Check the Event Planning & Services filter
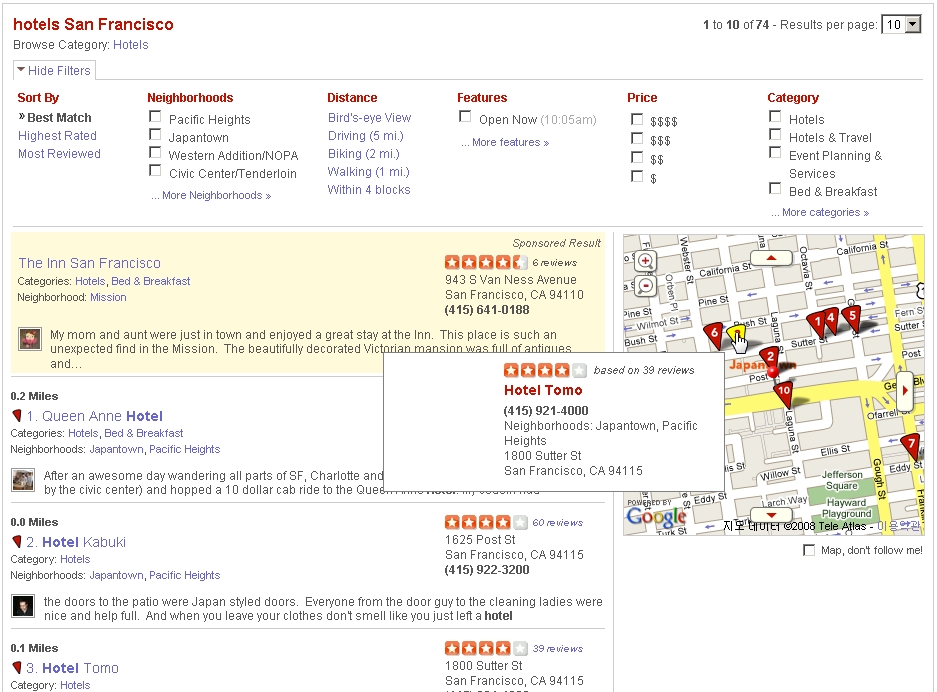The image size is (937, 692). coord(775,153)
